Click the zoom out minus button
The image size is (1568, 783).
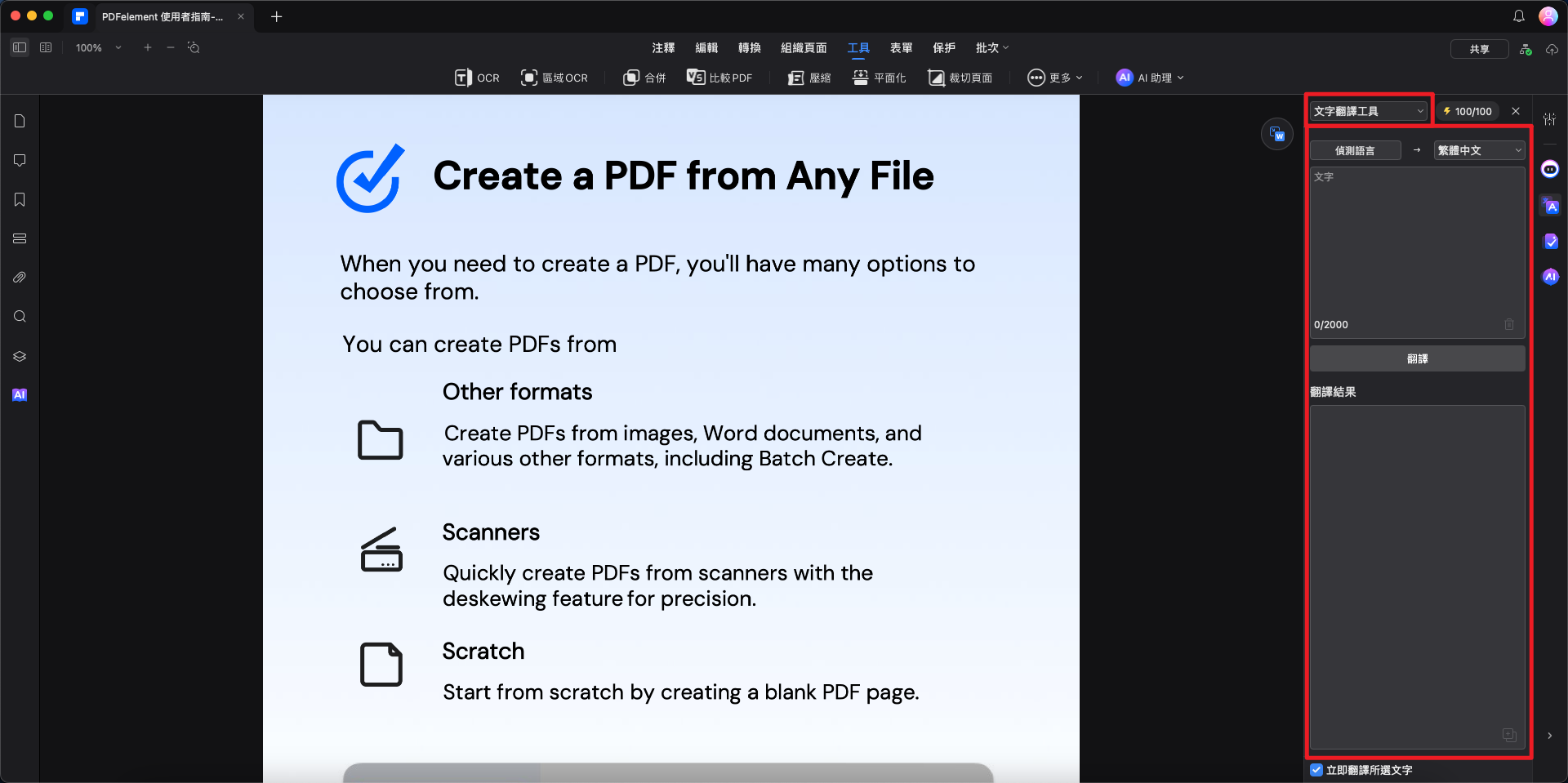tap(171, 47)
